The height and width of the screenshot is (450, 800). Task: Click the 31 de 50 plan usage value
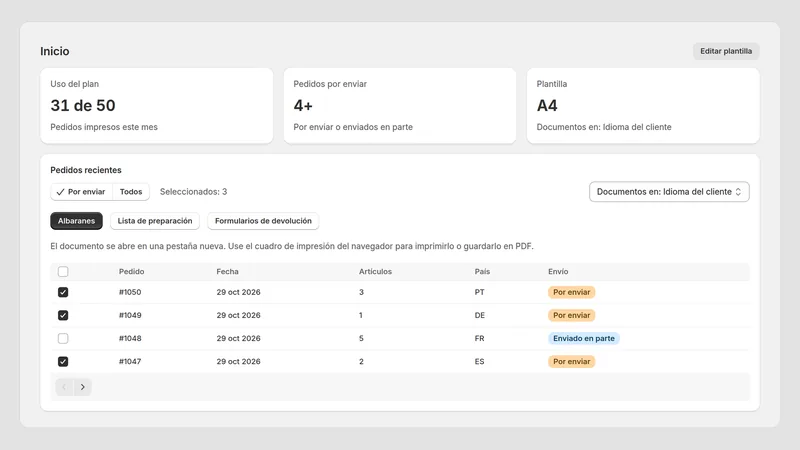tap(83, 106)
